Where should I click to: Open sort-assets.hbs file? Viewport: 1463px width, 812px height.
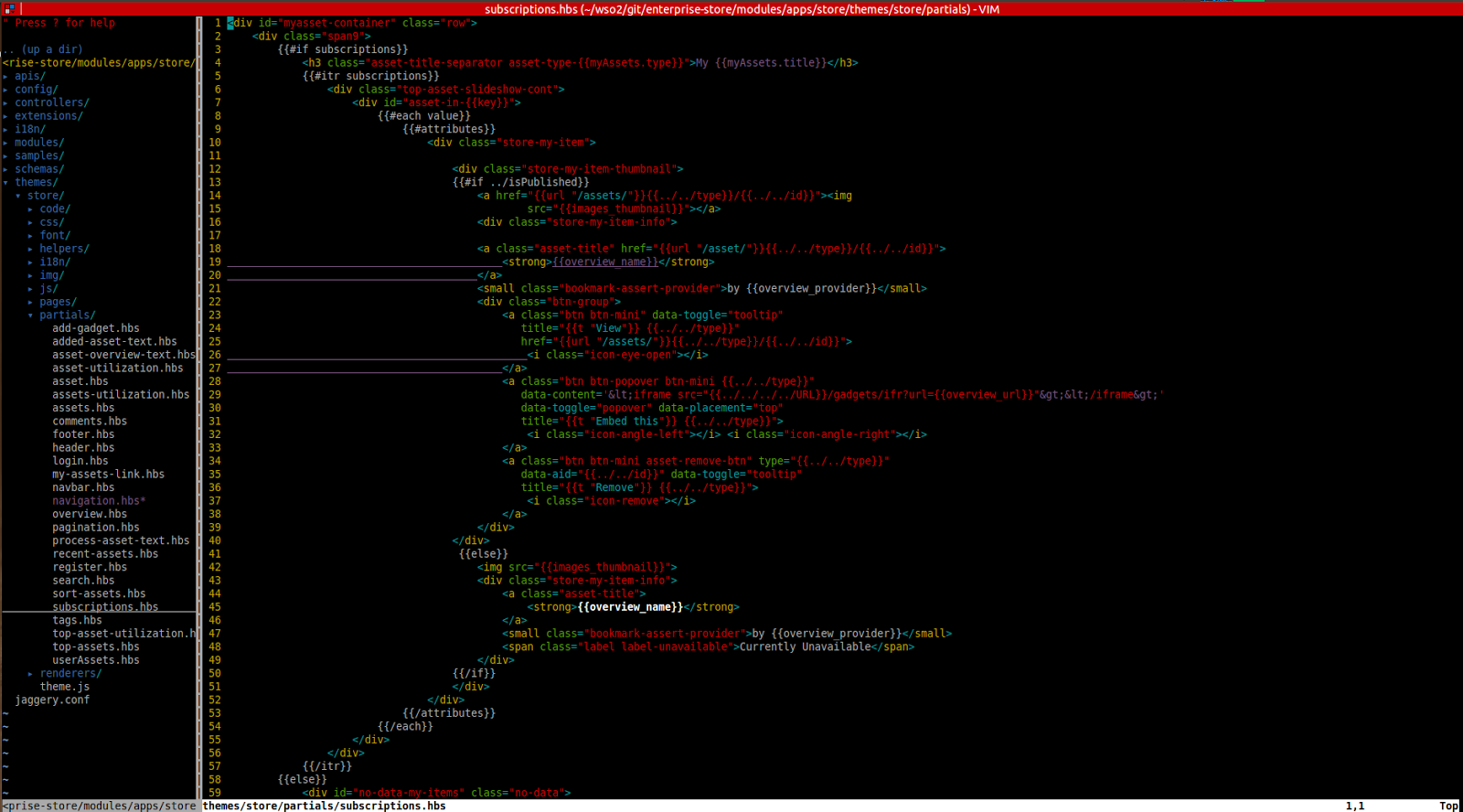pos(99,593)
